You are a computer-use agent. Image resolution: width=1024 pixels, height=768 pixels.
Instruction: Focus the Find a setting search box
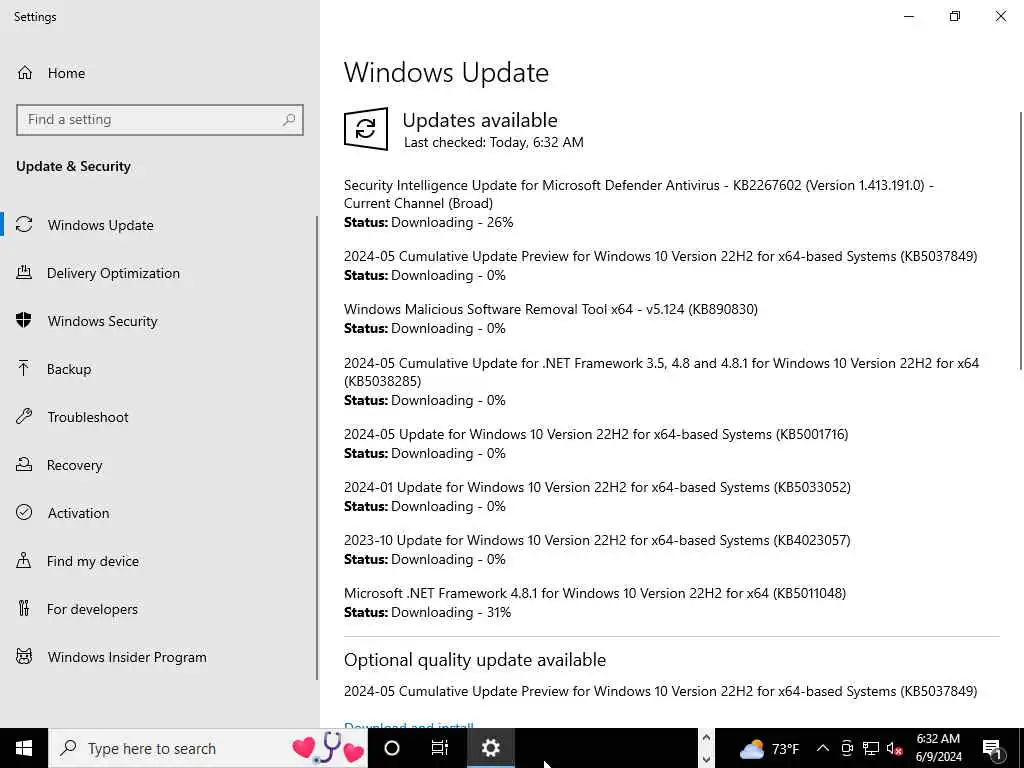coord(160,120)
